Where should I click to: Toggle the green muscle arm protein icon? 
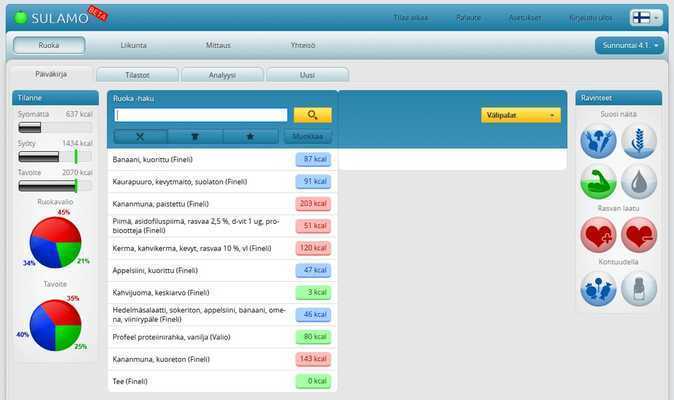(x=598, y=182)
